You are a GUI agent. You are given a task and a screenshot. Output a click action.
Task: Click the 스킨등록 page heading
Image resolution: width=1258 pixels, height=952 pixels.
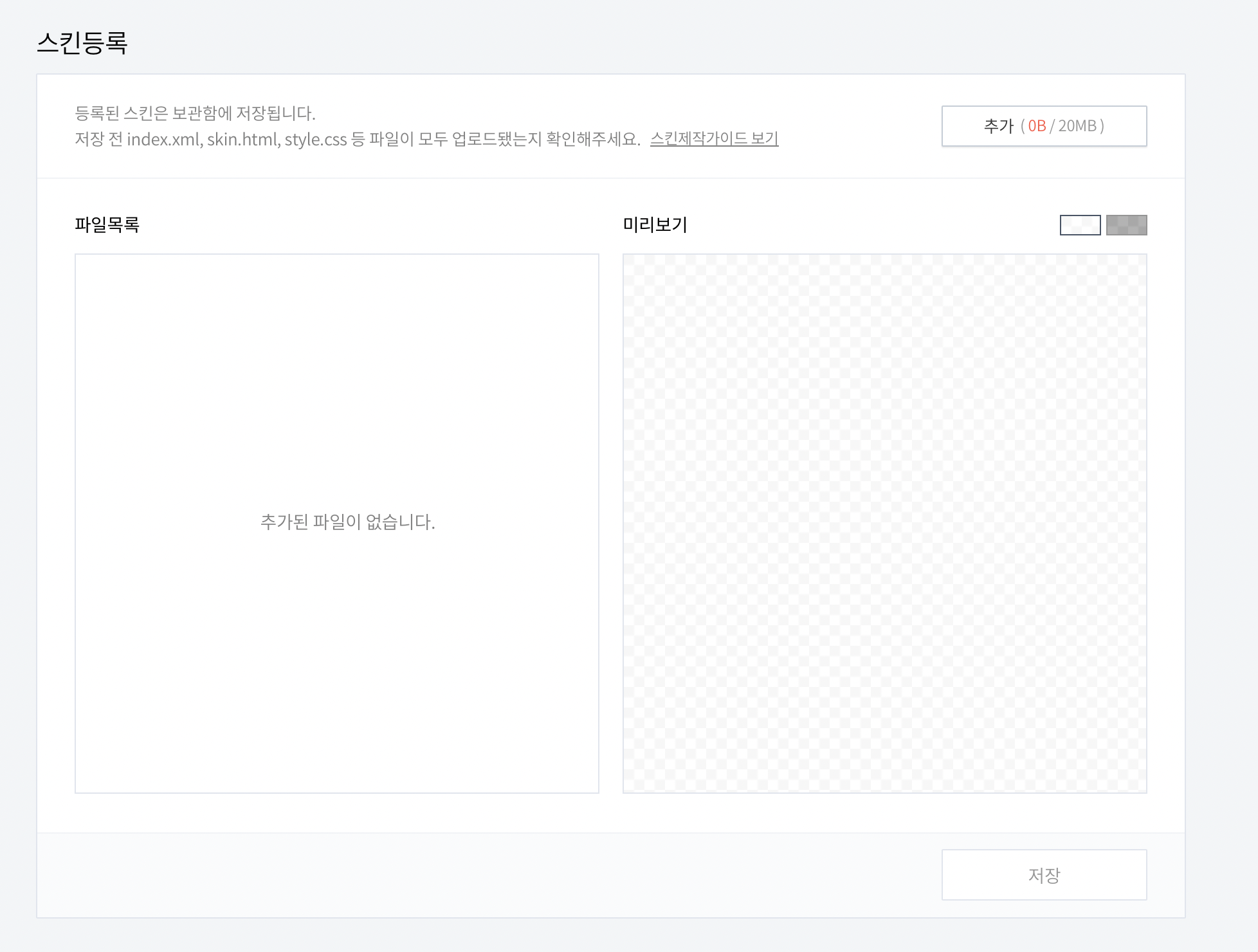(x=82, y=43)
